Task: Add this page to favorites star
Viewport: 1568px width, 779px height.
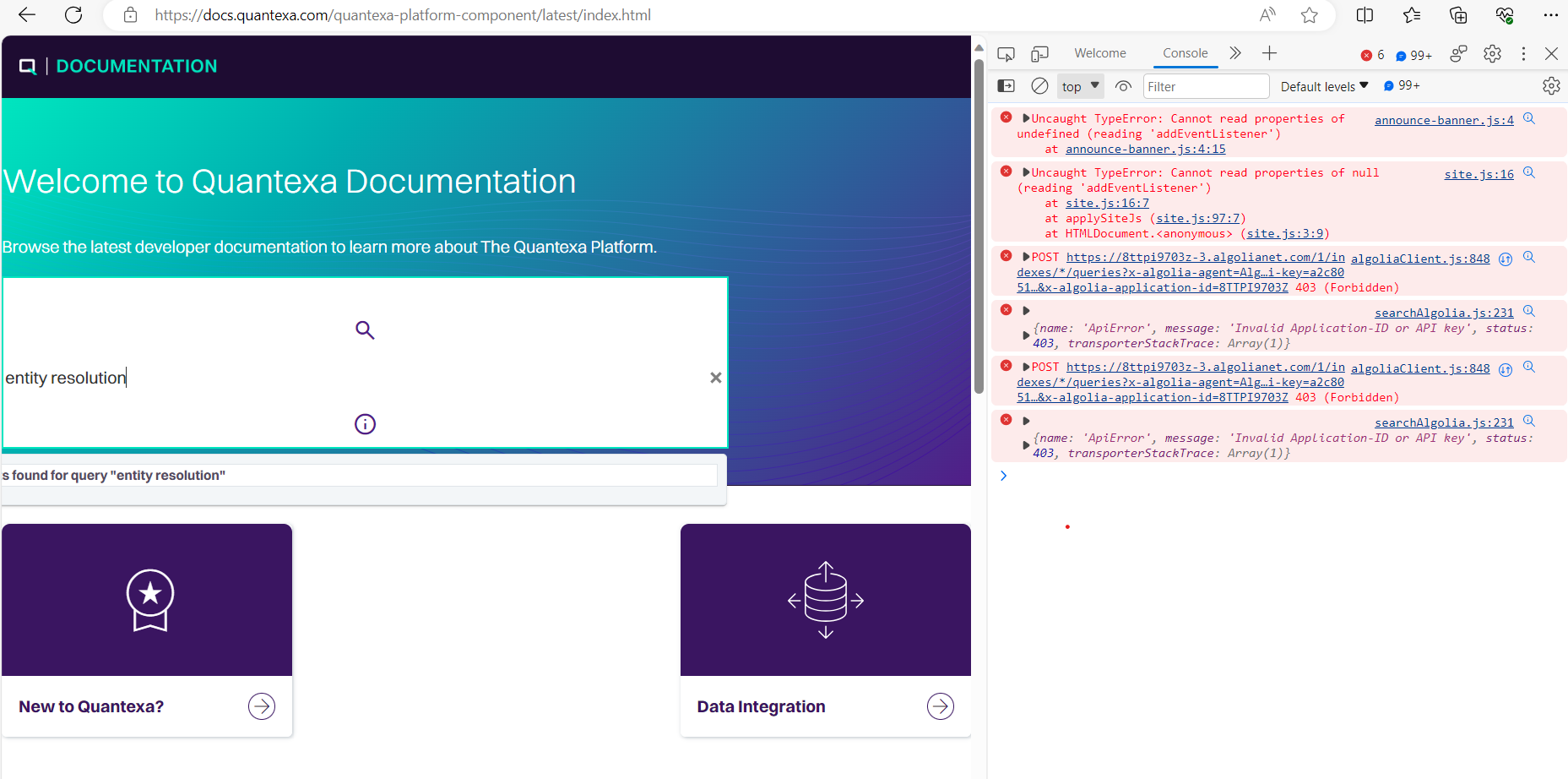Action: pos(1310,15)
